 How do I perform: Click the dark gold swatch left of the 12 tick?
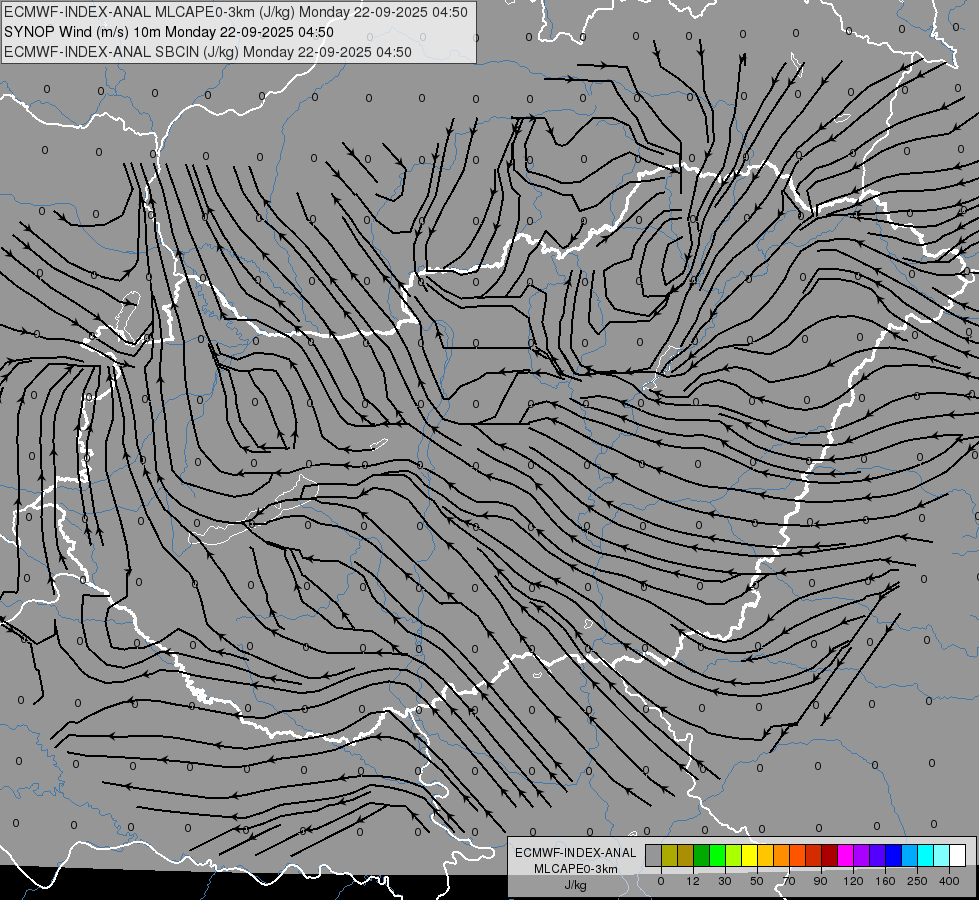(686, 855)
